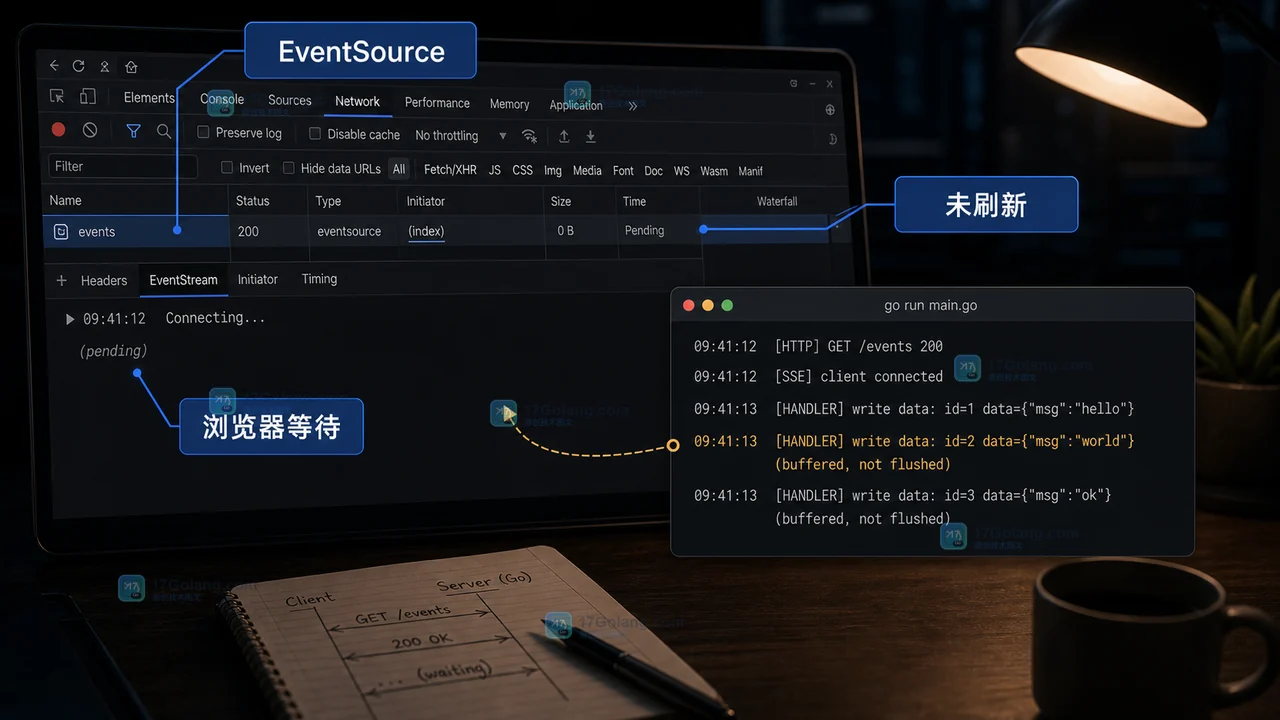Click the moon icon under the globe
This screenshot has height=720, width=1280.
(833, 139)
